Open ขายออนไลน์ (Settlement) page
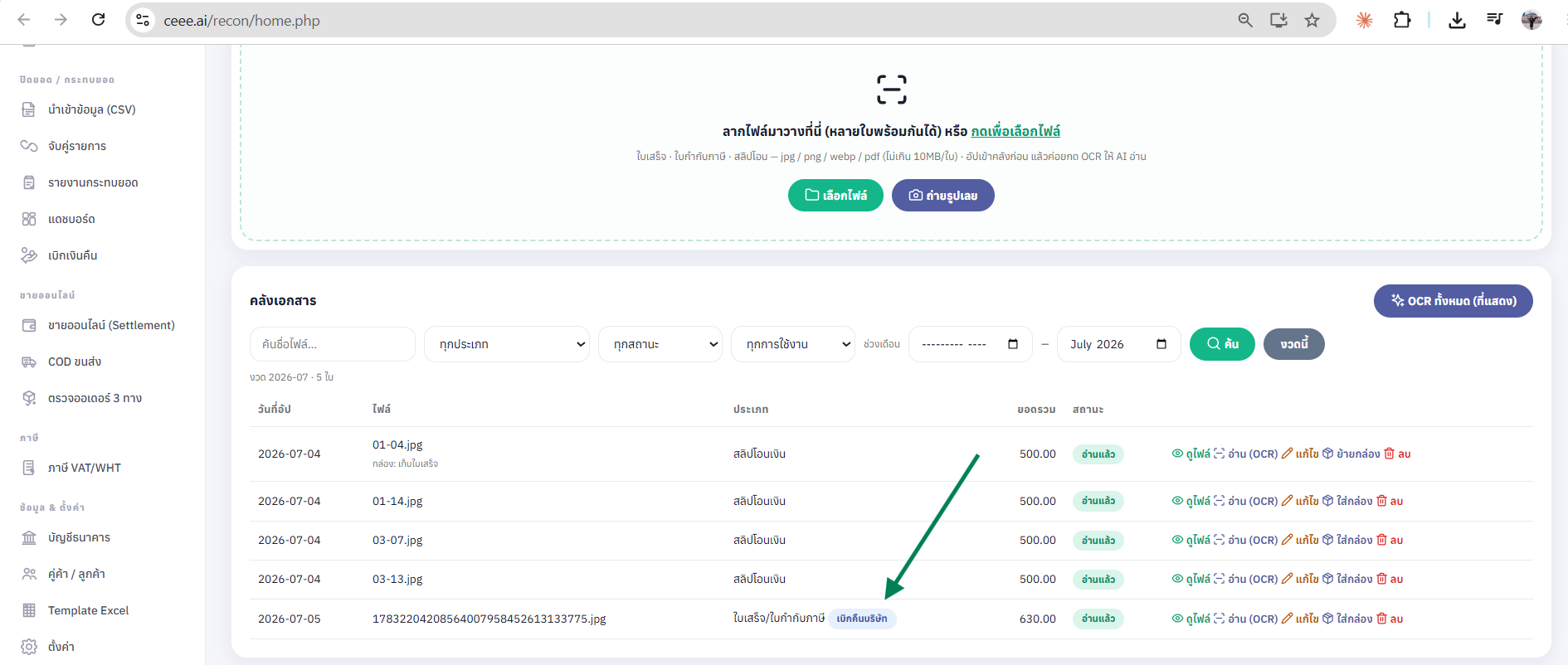 click(111, 325)
